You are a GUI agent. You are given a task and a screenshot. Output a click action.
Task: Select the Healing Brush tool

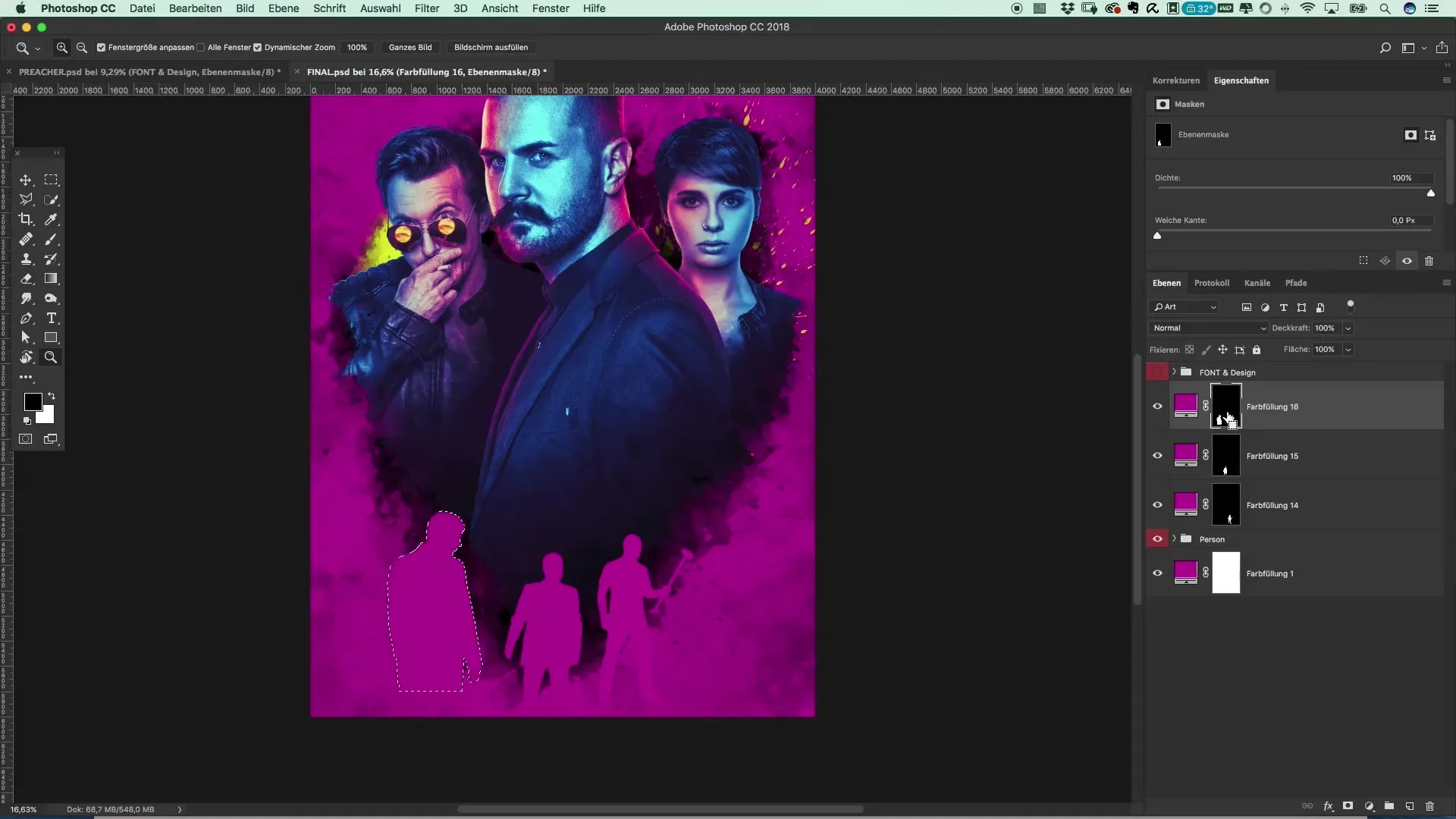click(x=26, y=239)
